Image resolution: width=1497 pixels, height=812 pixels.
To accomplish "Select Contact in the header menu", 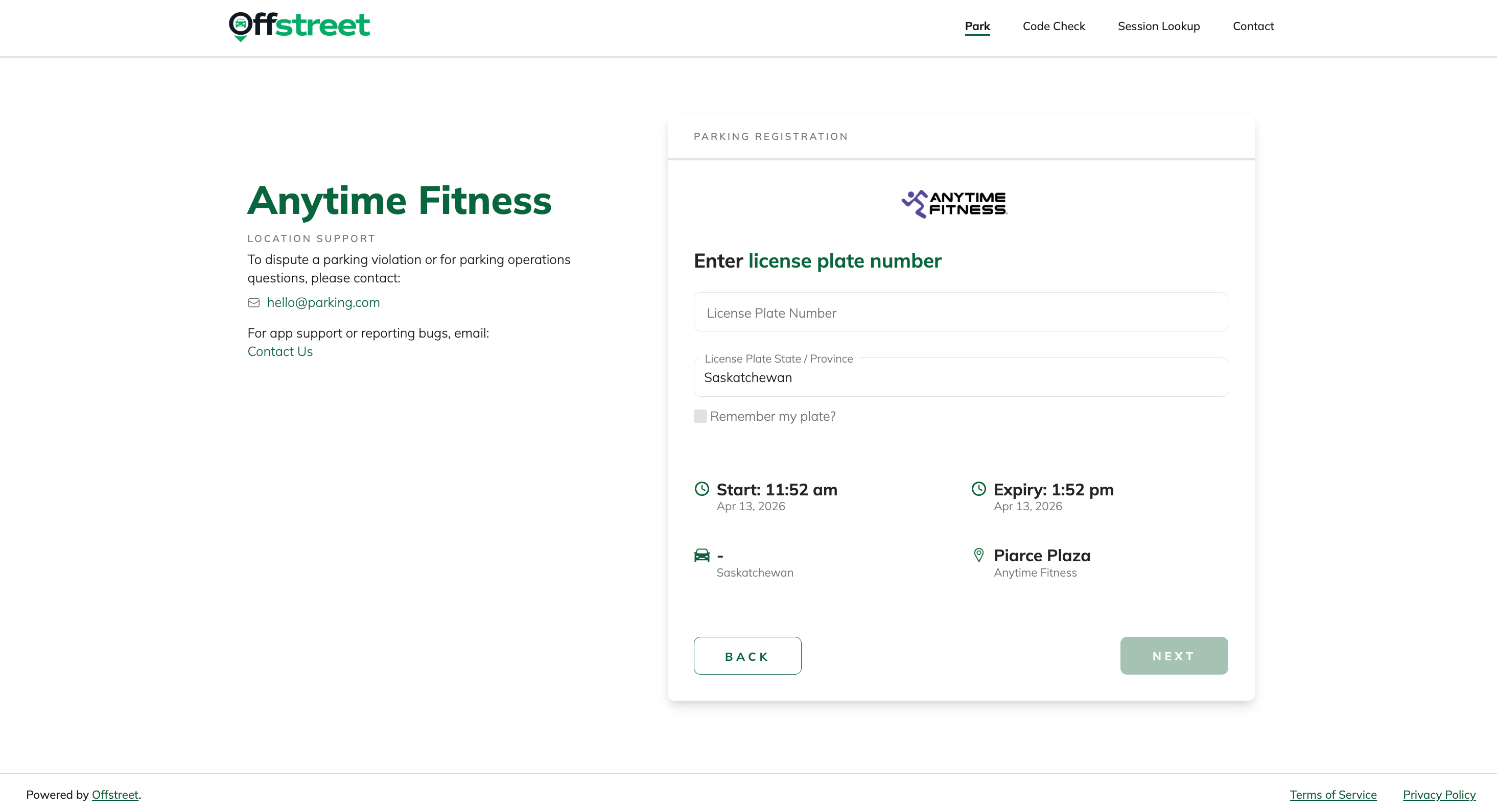I will [1253, 26].
